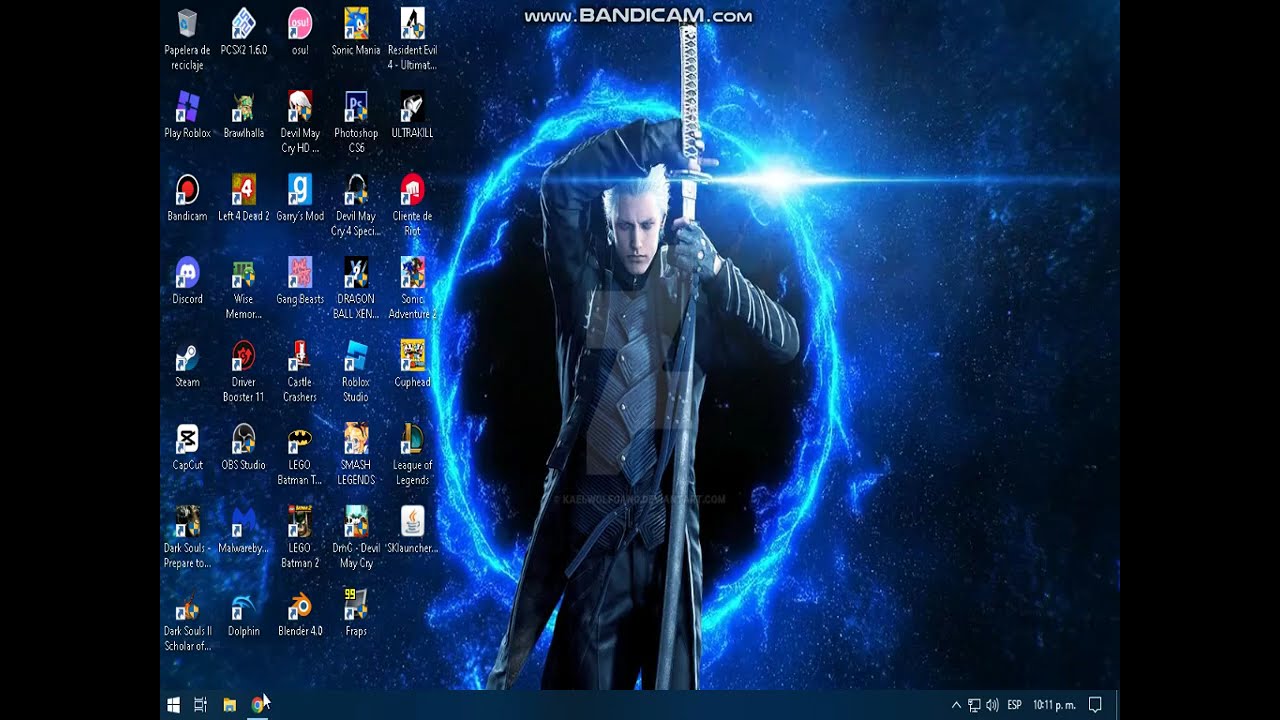Click the Bandicam desktop shortcut

[187, 198]
